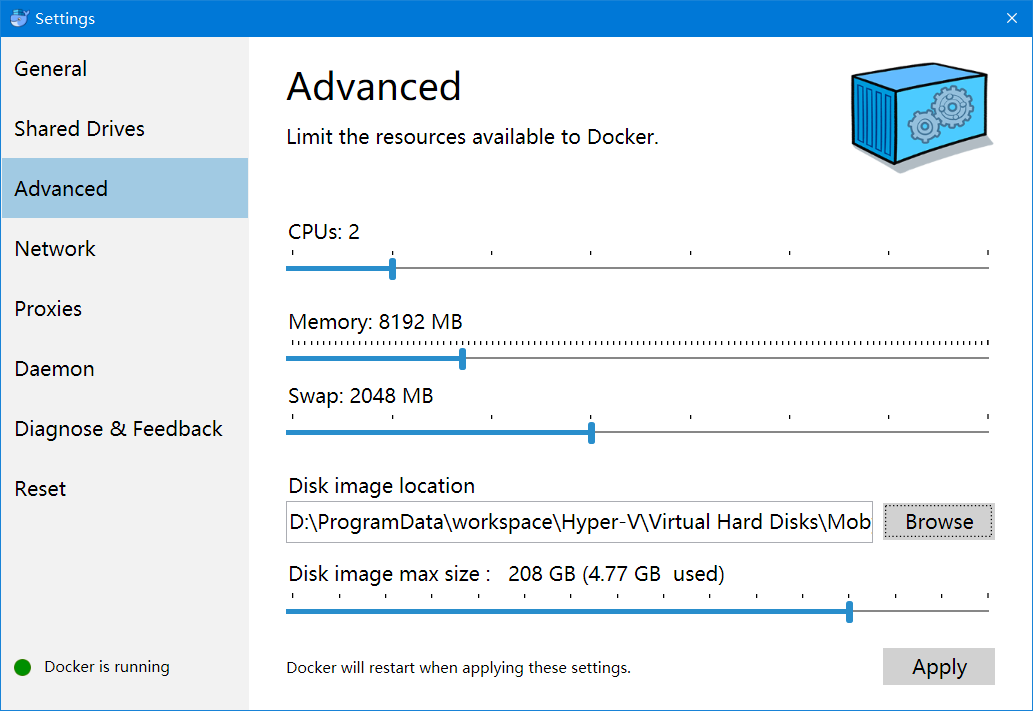Click the Swap slider handle

tap(592, 433)
